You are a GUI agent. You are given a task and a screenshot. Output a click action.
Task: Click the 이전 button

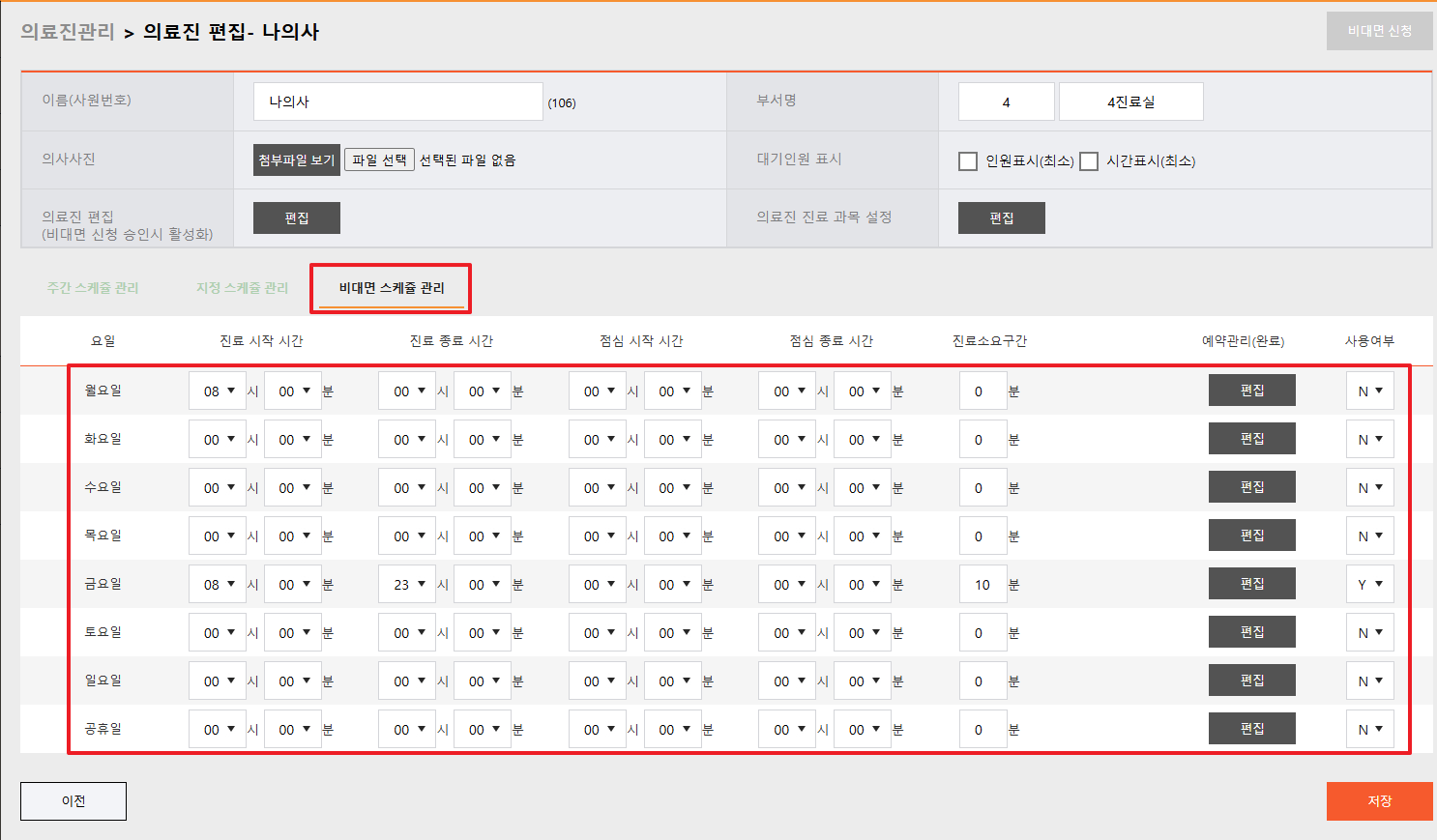pyautogui.click(x=73, y=801)
